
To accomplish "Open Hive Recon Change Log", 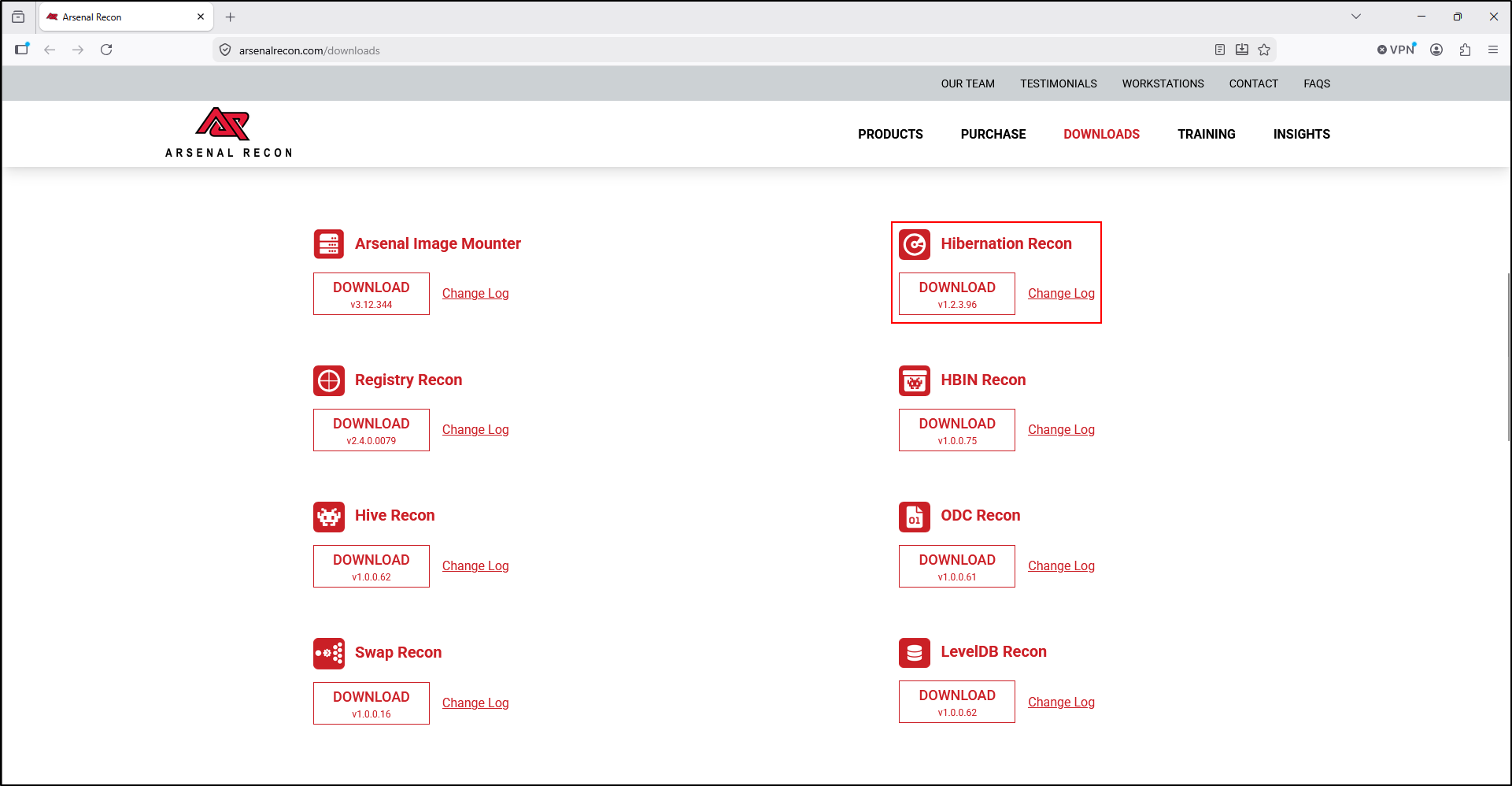I will pos(475,565).
